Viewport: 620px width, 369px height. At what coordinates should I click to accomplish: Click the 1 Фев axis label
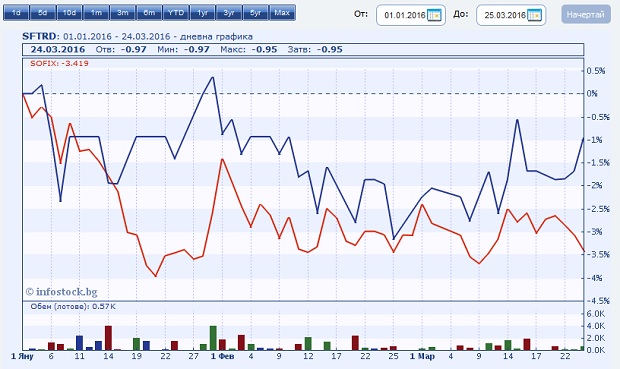222,356
